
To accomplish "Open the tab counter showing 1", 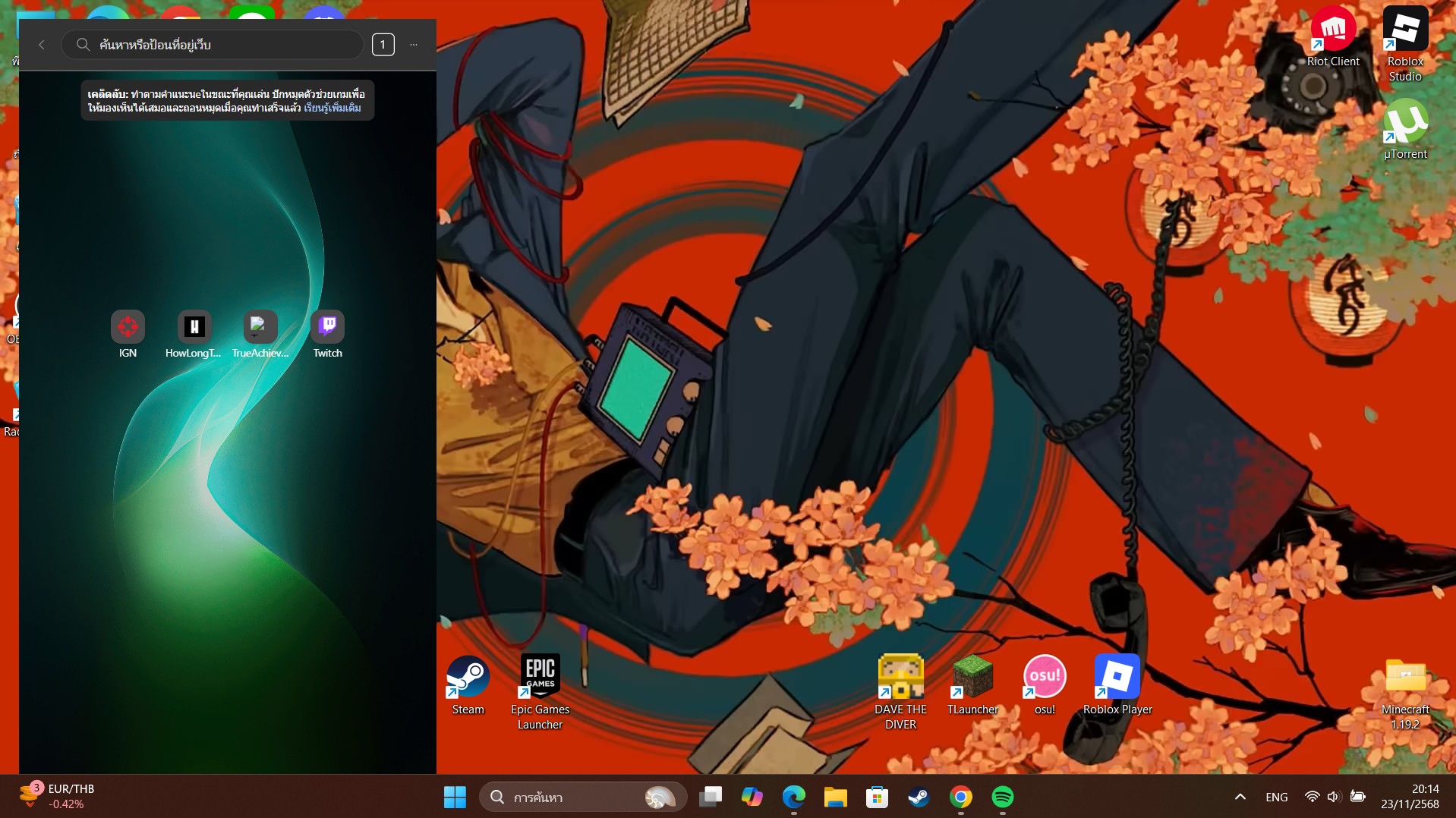I will click(383, 45).
